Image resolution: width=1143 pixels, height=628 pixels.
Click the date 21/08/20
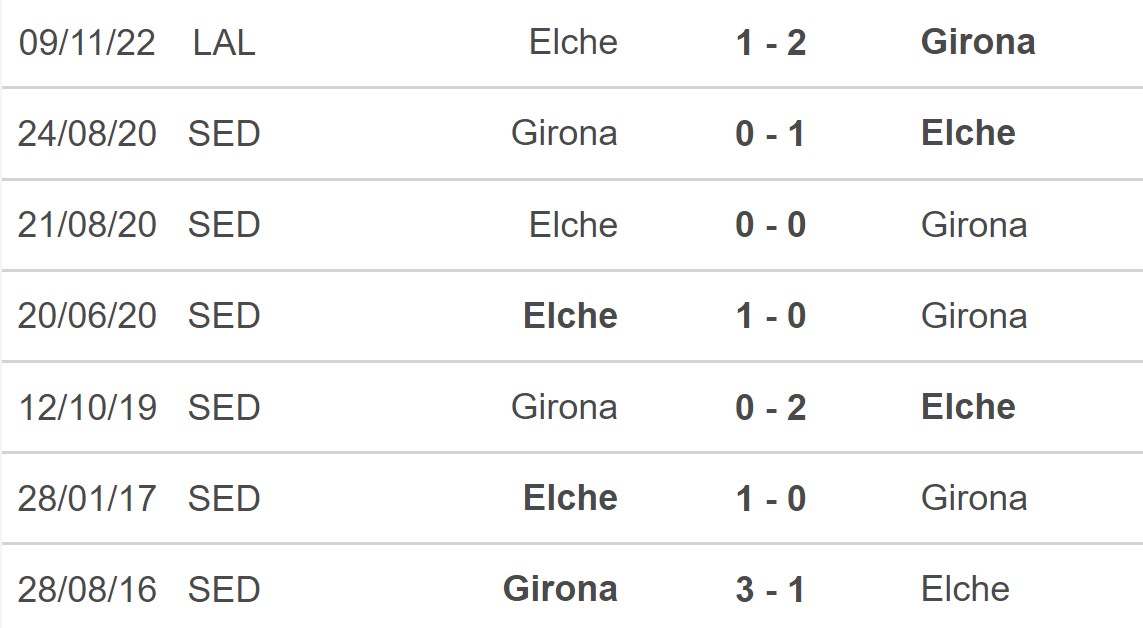[87, 224]
